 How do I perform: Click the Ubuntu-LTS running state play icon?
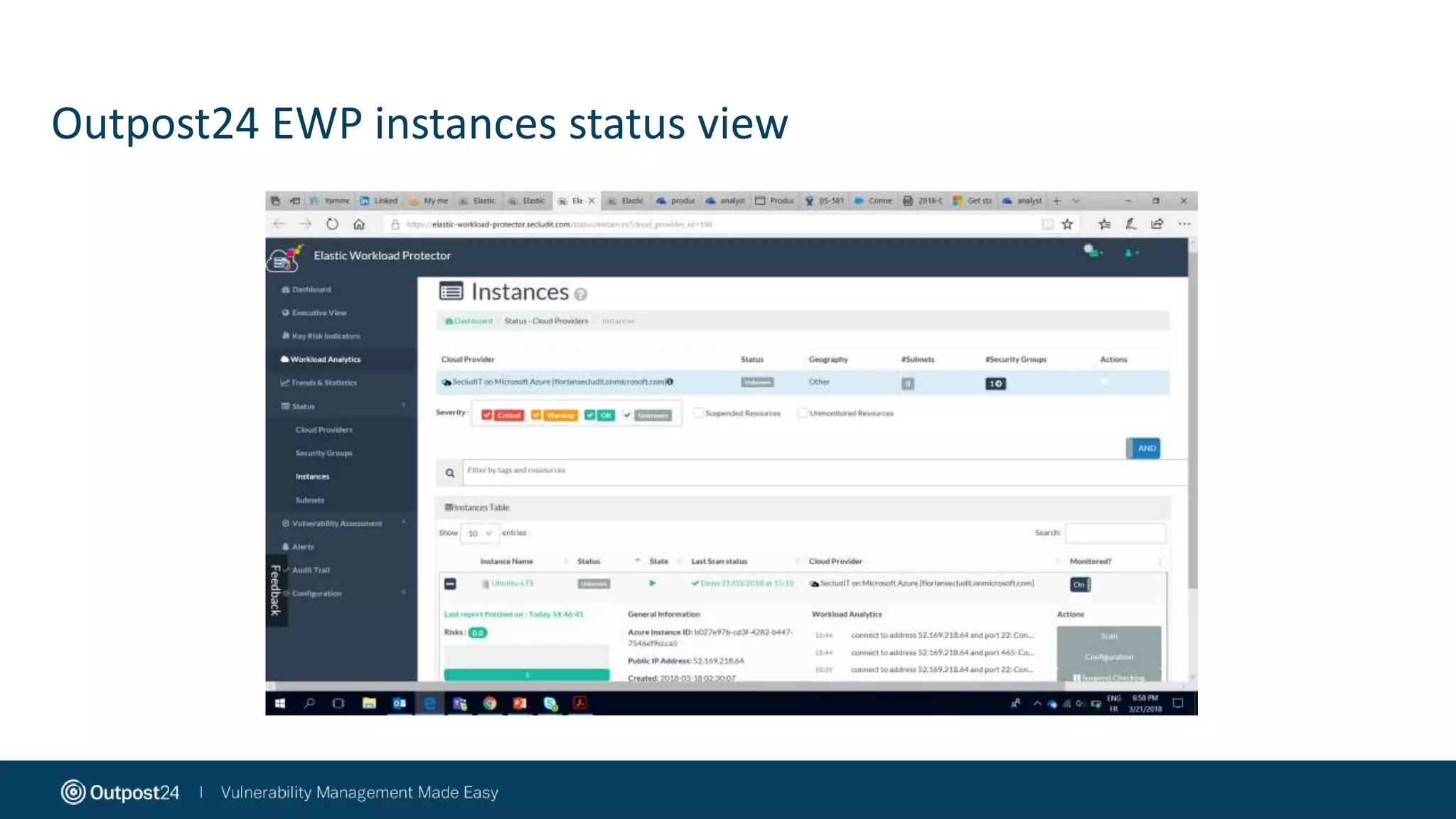(652, 583)
